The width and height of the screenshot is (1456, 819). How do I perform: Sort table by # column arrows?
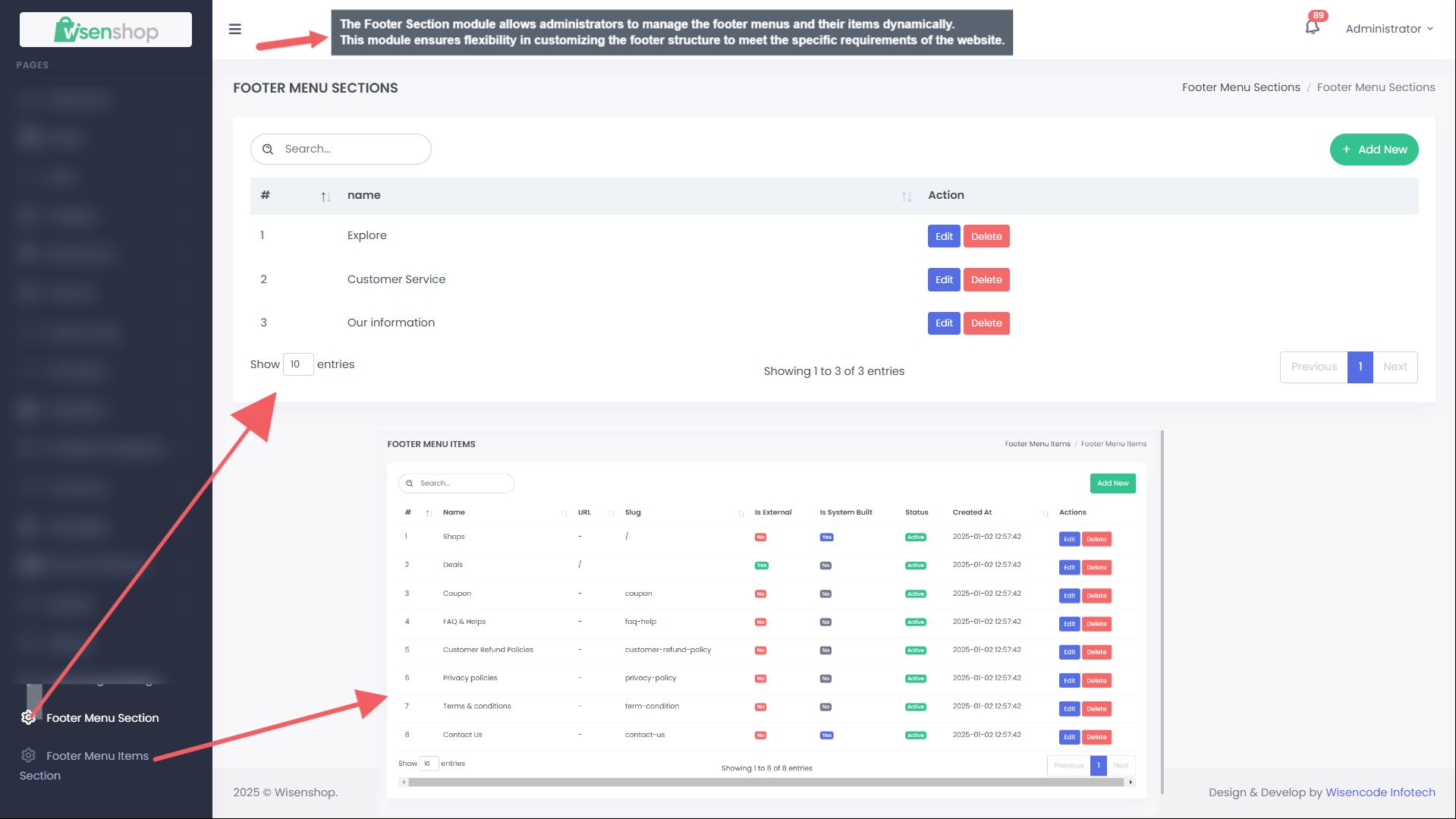pyautogui.click(x=325, y=197)
